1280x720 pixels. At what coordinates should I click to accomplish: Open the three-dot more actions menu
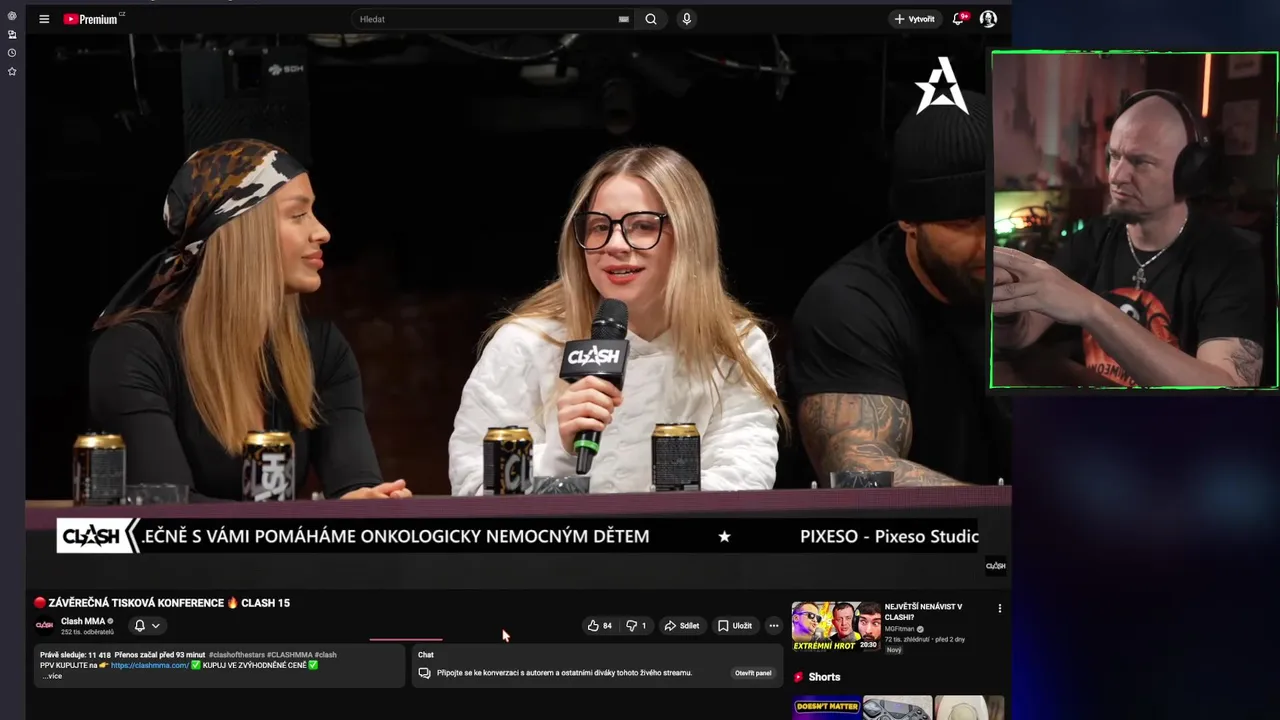point(773,626)
